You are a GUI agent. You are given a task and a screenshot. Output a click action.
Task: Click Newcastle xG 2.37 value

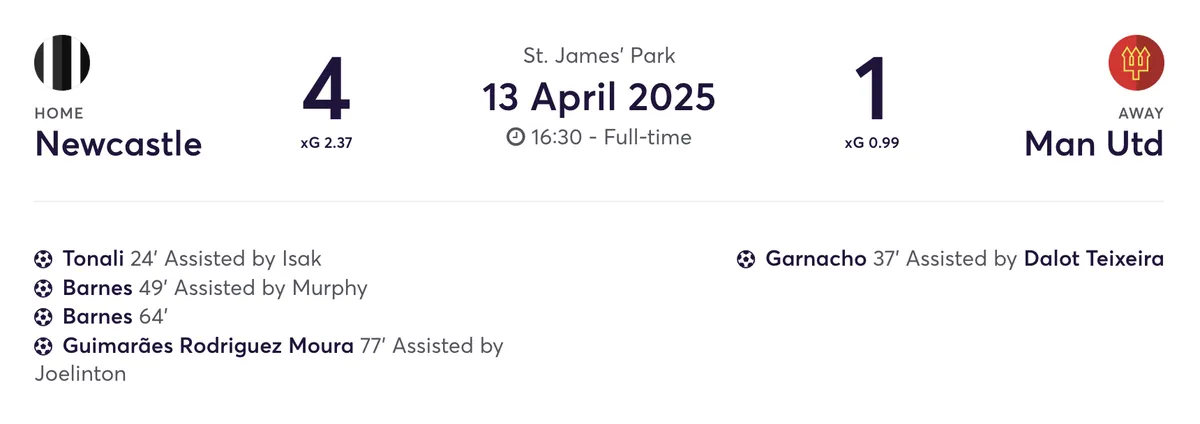click(326, 143)
